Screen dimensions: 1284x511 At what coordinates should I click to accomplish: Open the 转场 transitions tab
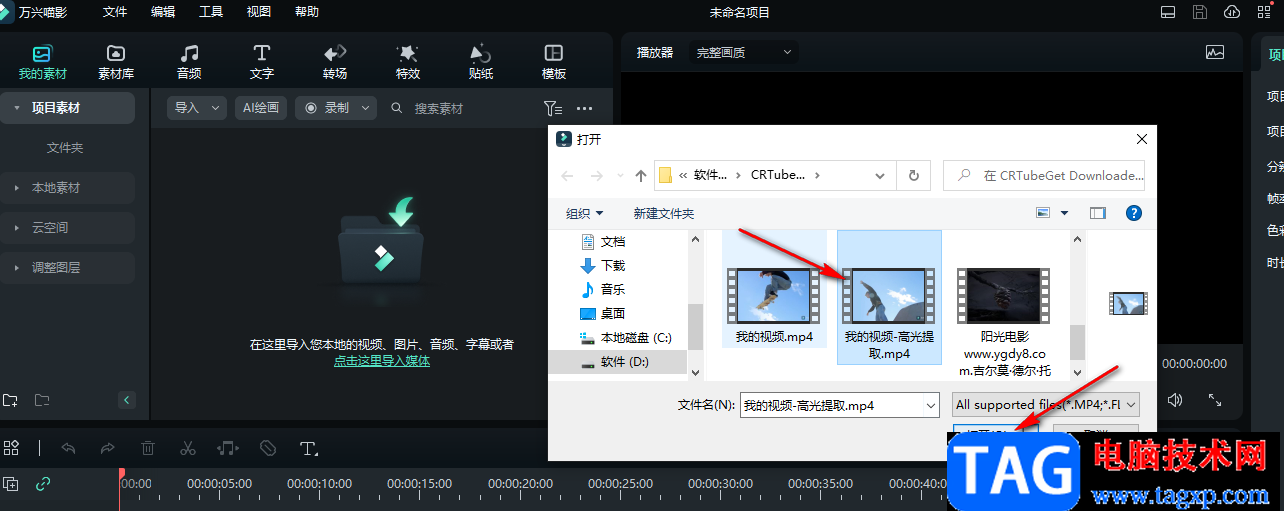[x=335, y=62]
